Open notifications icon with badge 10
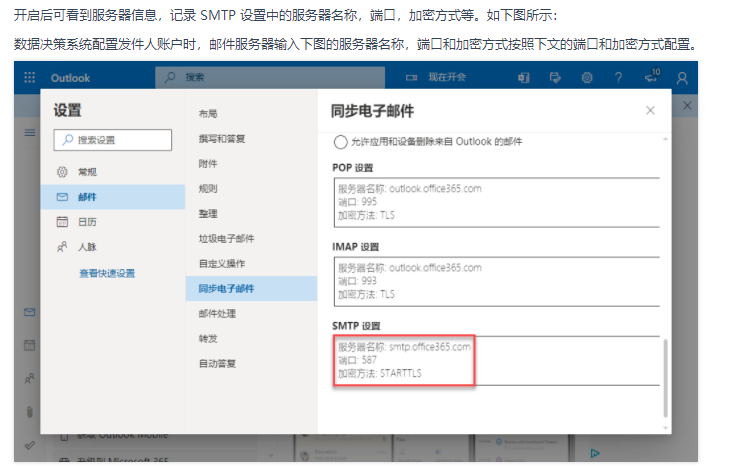Screen dimensions: 750x475 (x=652, y=76)
